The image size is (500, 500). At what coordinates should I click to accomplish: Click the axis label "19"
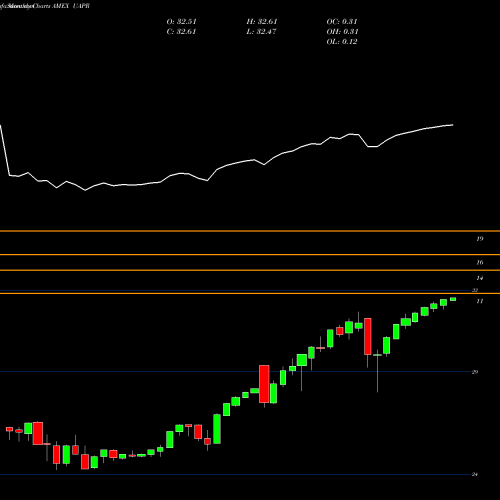tap(480, 239)
